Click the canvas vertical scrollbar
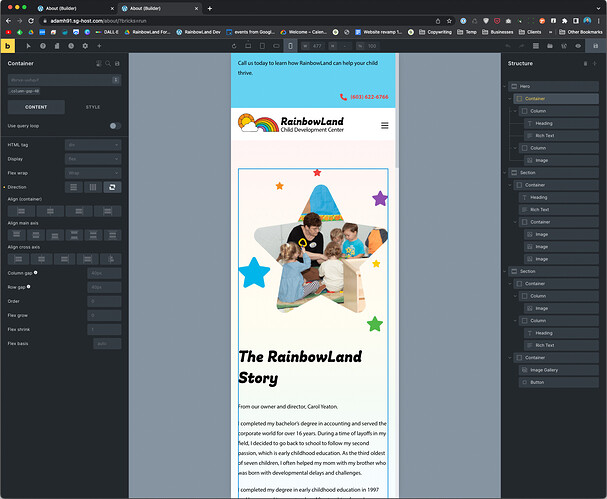This screenshot has width=607, height=499. 397,110
